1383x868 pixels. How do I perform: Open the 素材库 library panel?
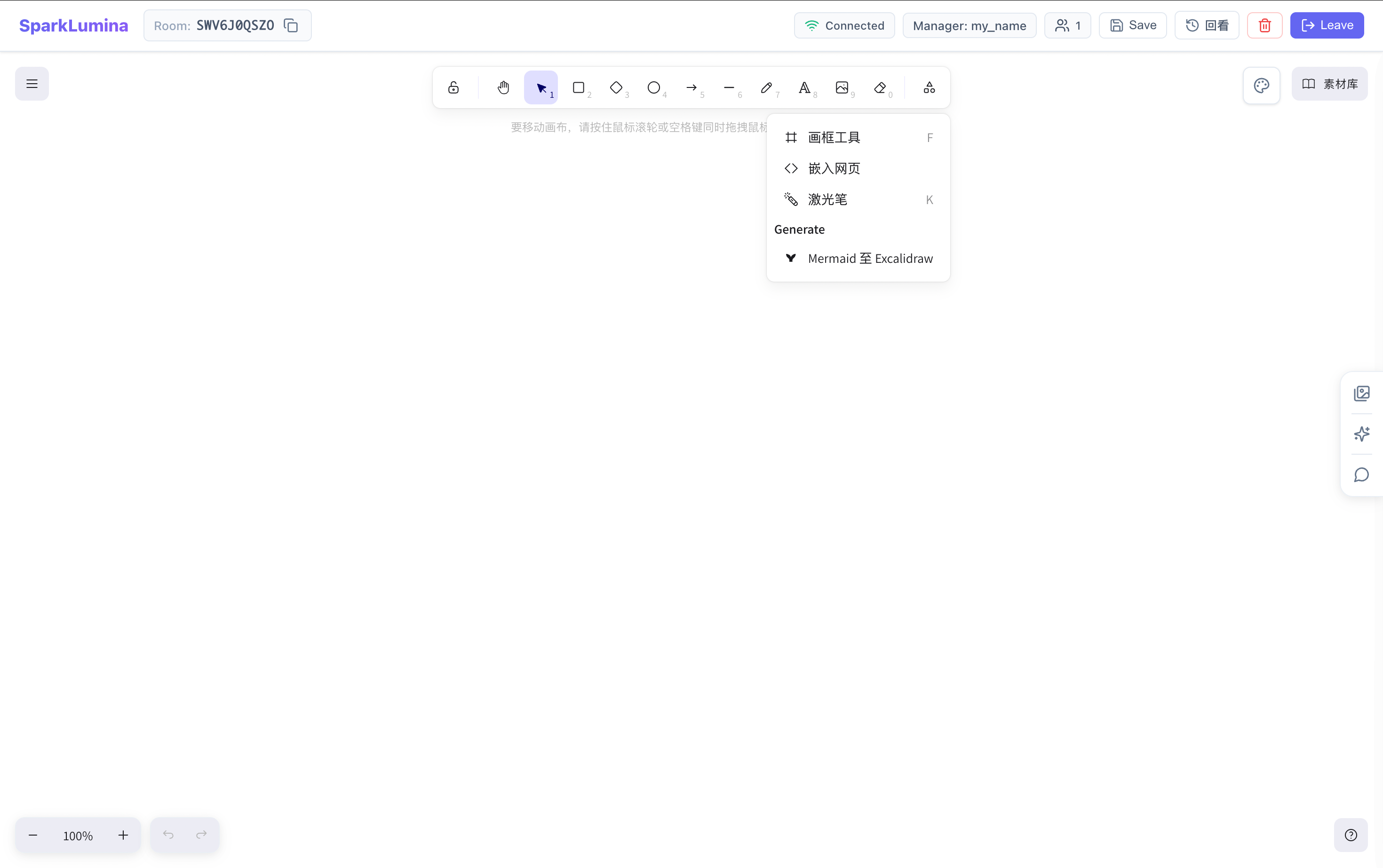point(1329,83)
